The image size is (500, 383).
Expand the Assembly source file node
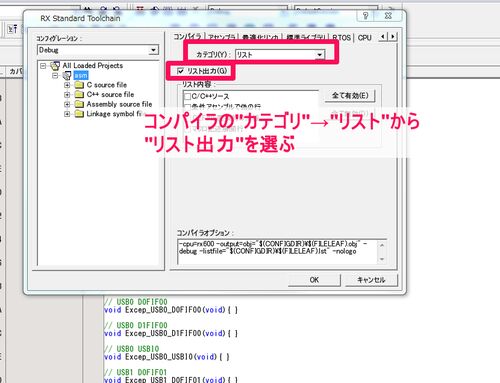point(67,104)
